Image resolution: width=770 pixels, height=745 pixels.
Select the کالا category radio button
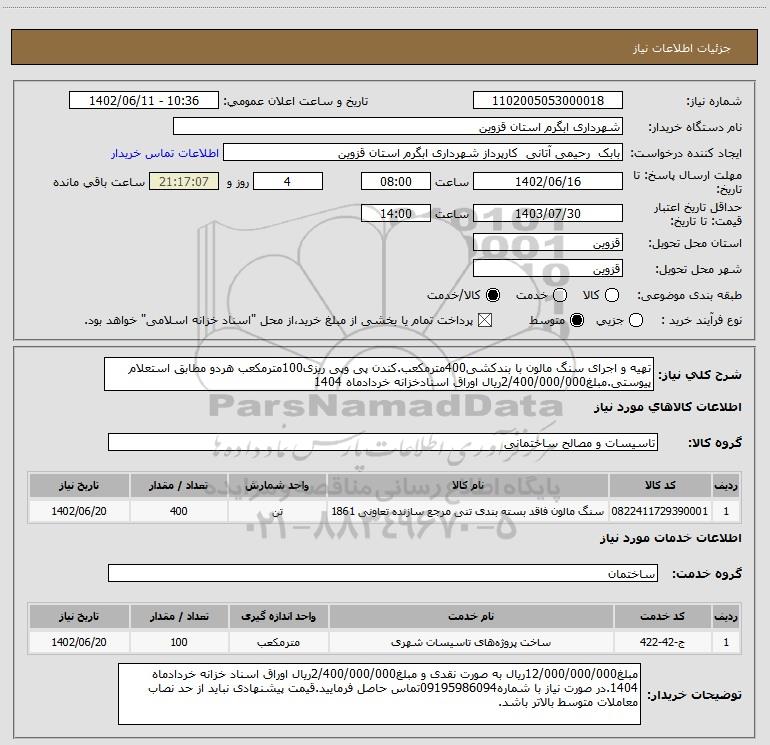611,295
